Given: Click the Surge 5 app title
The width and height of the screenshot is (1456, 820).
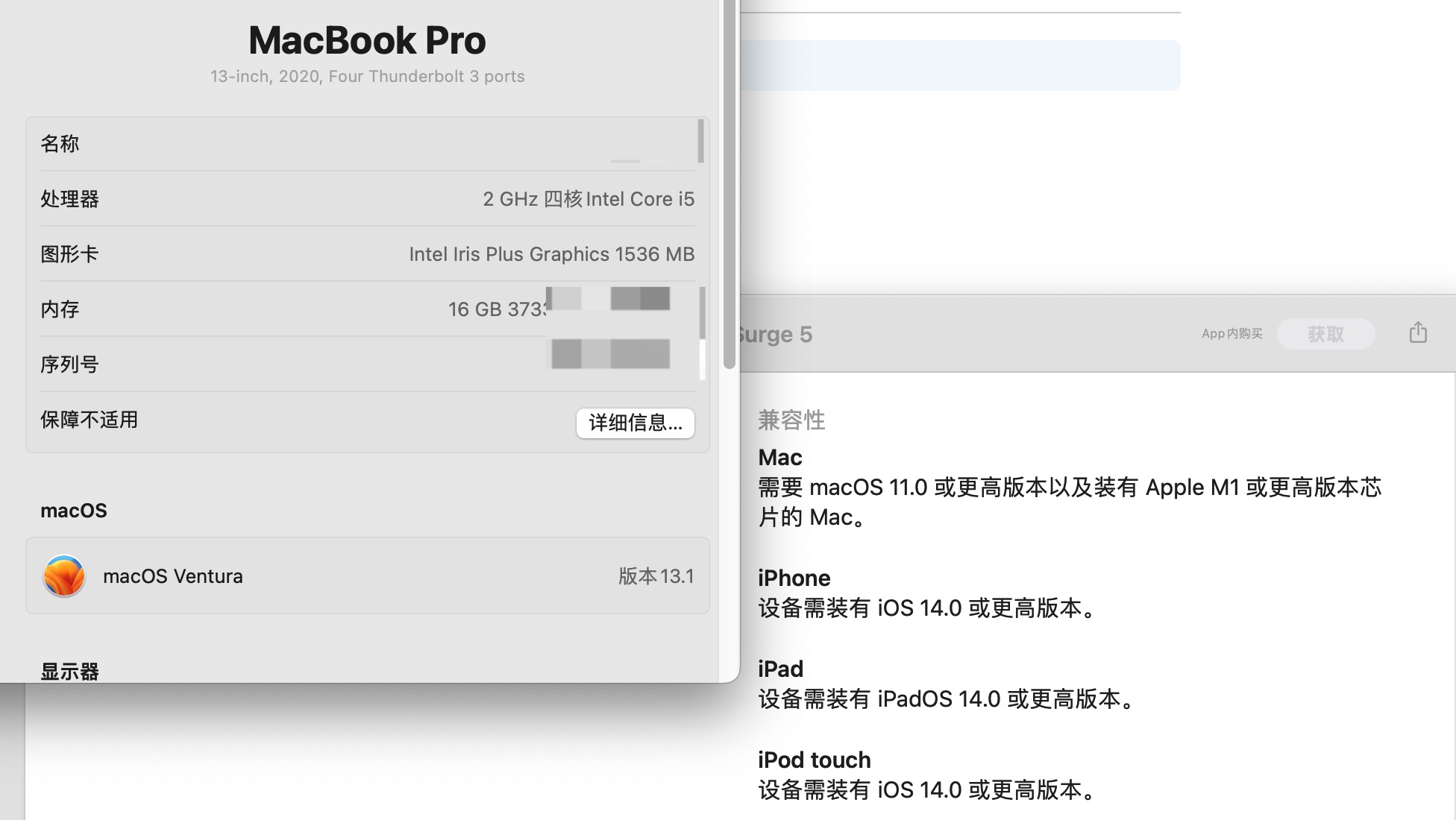Looking at the screenshot, I should click(776, 334).
